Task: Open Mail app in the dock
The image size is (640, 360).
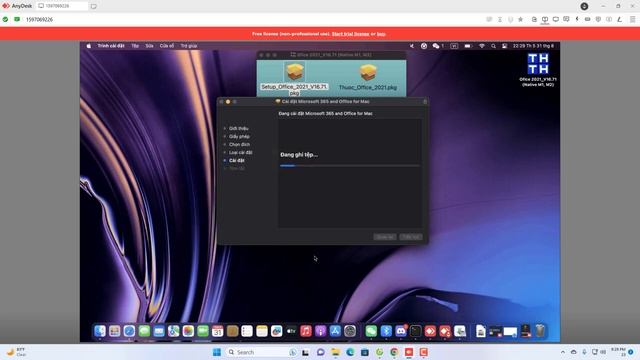Action: coord(159,331)
